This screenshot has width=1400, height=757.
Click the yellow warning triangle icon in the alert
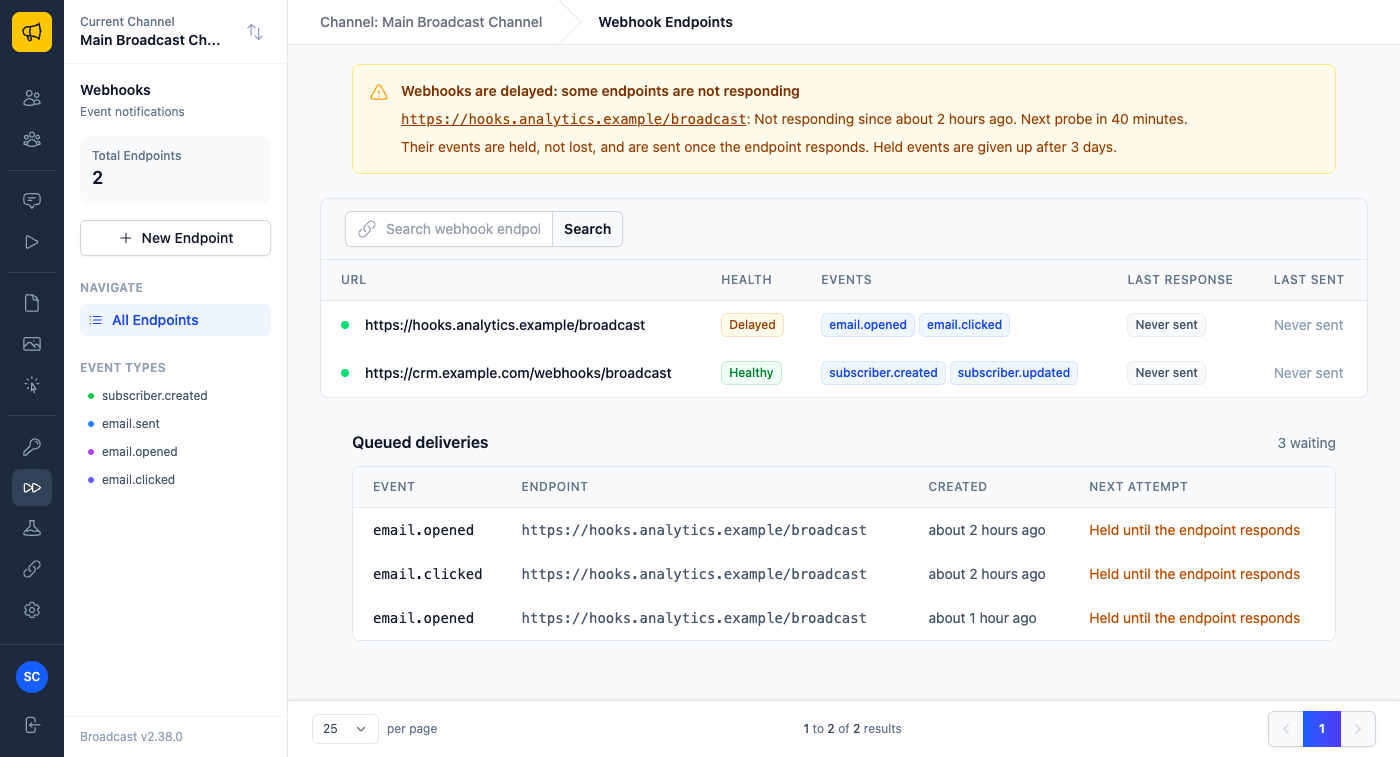tap(379, 92)
